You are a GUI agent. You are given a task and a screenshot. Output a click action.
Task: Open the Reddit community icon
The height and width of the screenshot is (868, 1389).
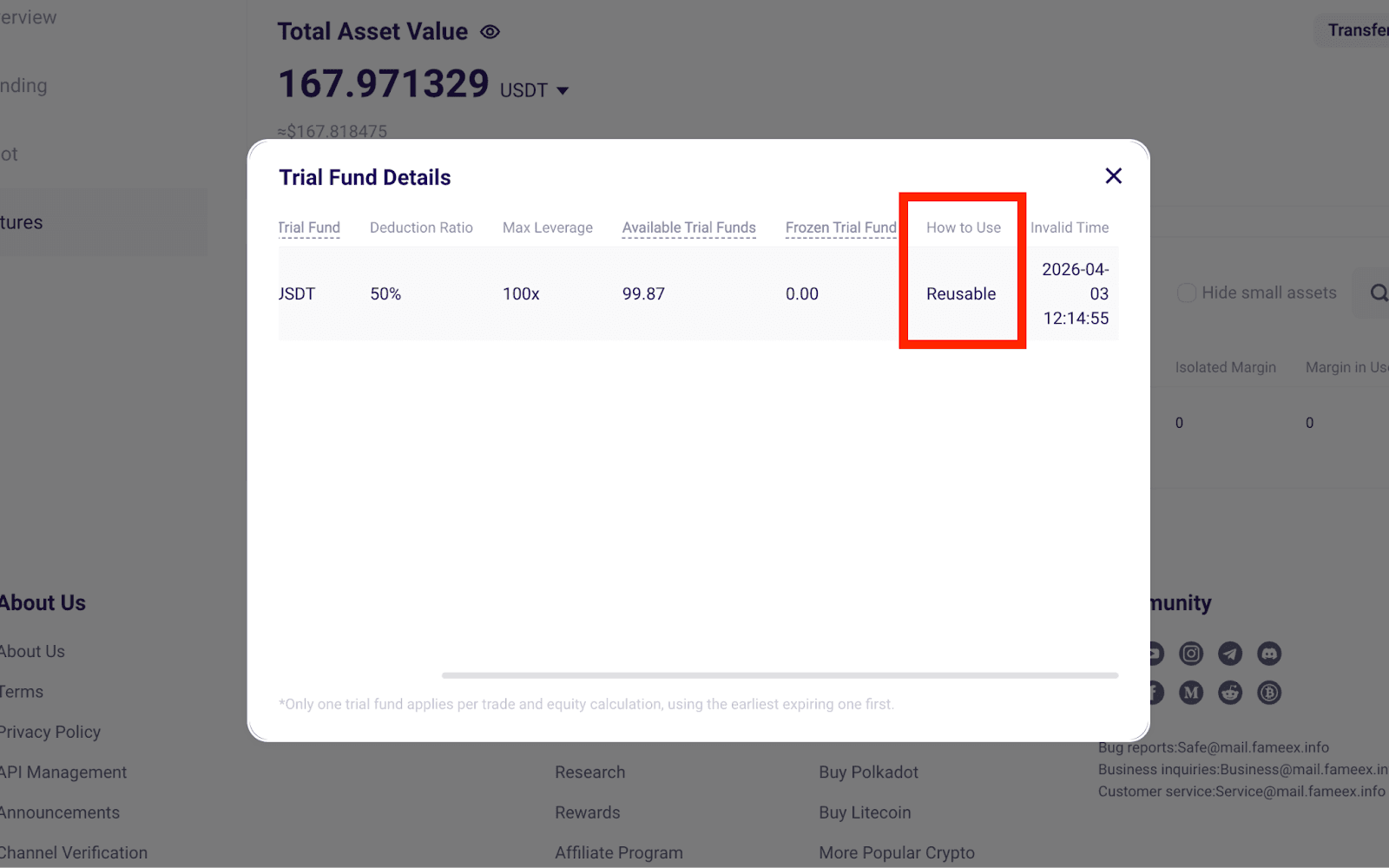pos(1230,693)
